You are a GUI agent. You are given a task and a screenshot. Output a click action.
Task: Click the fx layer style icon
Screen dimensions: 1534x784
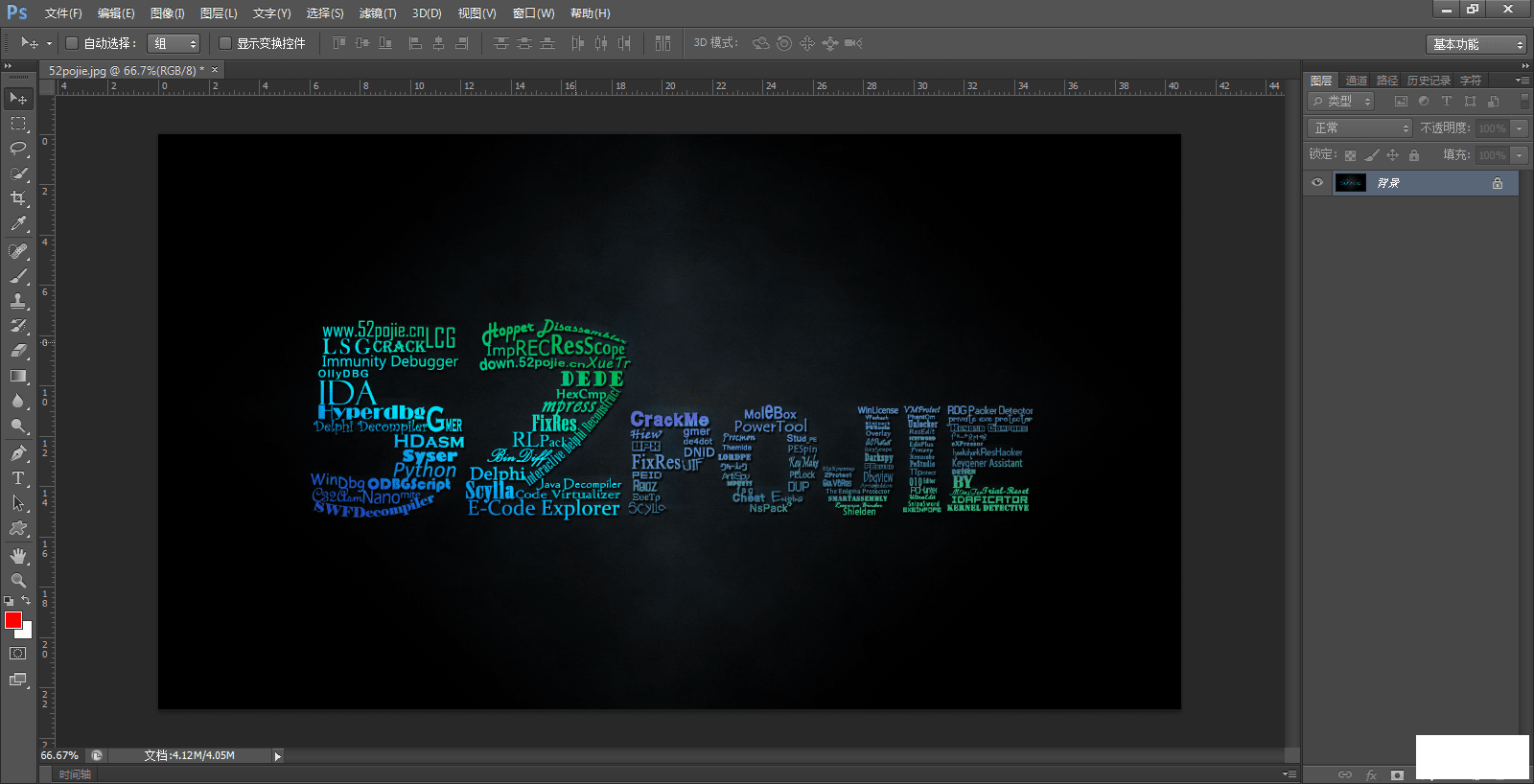tap(1371, 774)
